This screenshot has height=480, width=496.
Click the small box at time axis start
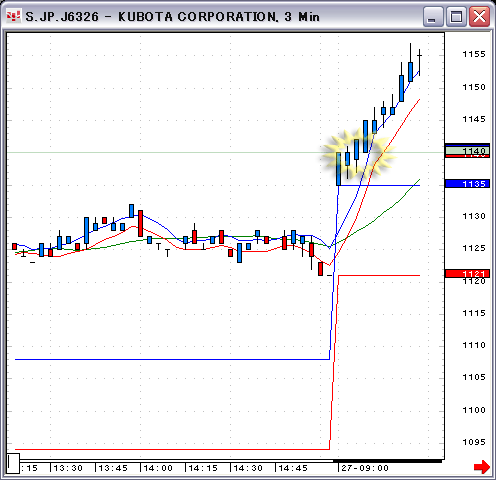point(13,463)
